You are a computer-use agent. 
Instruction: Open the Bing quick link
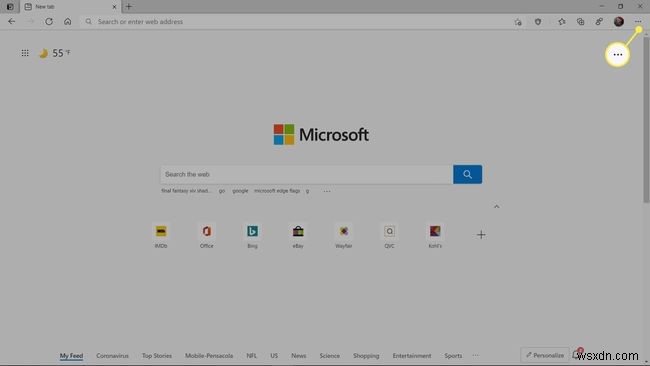tap(252, 236)
